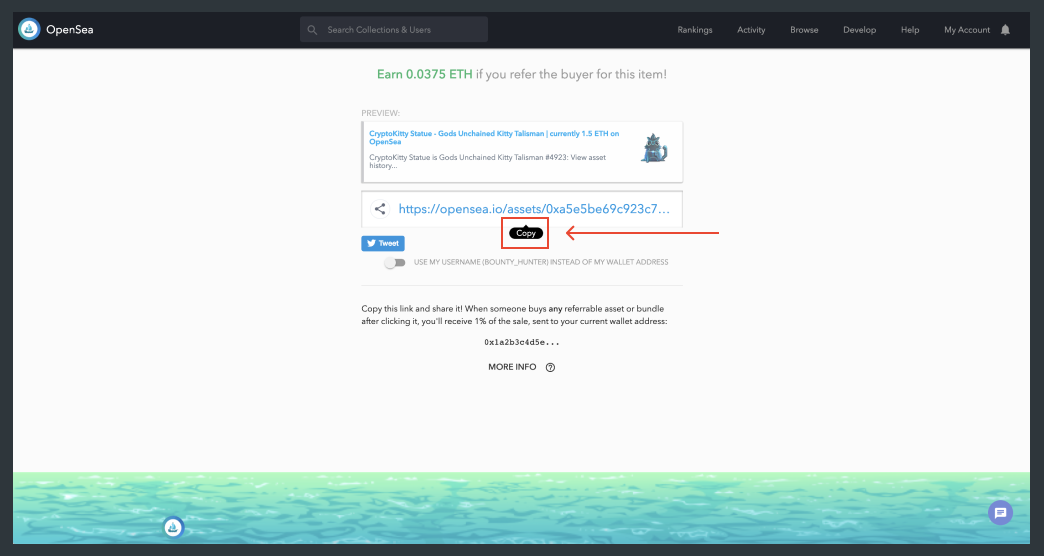Open My Account
This screenshot has height=556, width=1044.
click(967, 30)
